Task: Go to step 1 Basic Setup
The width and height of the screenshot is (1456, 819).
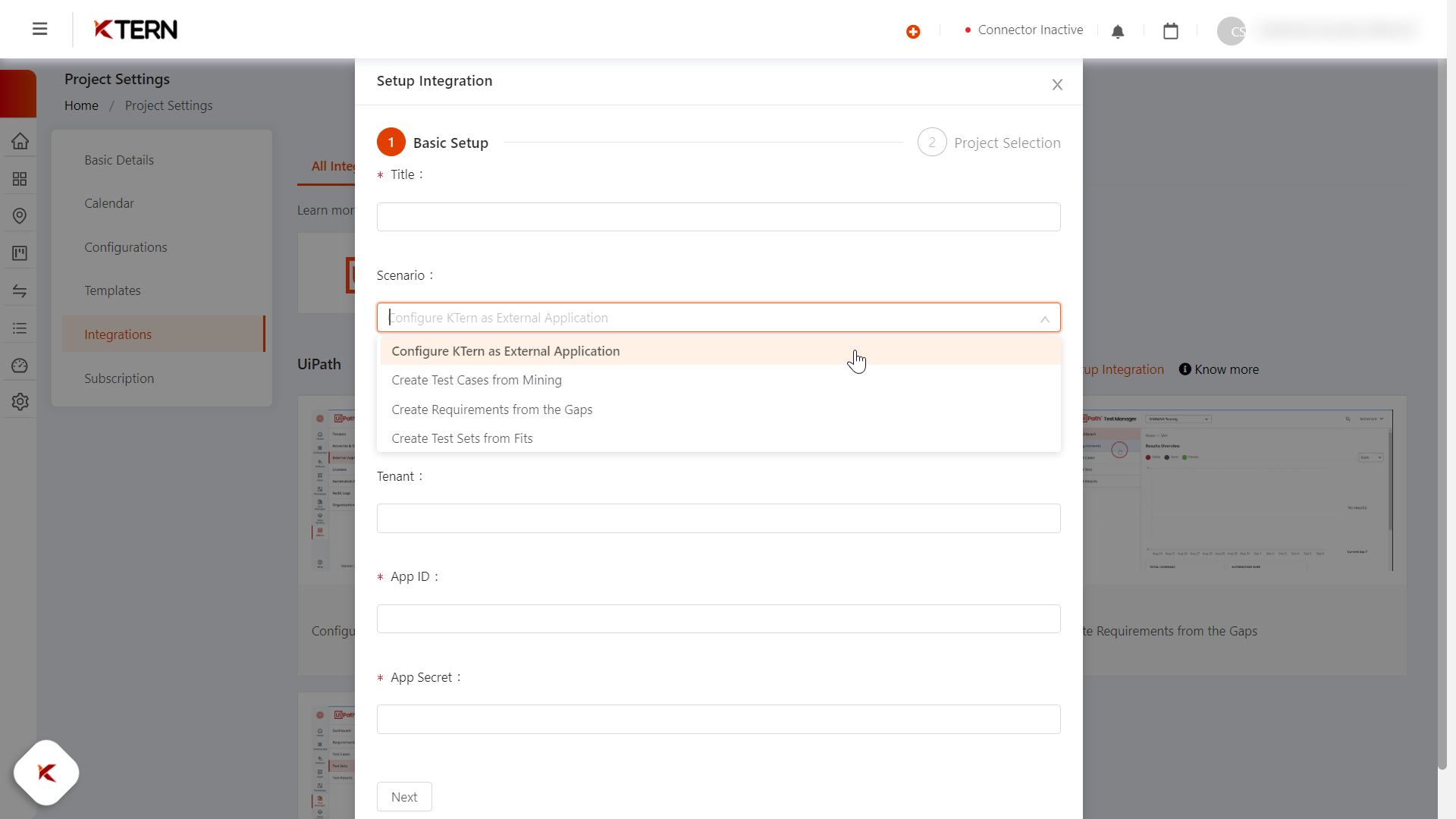Action: pyautogui.click(x=433, y=142)
